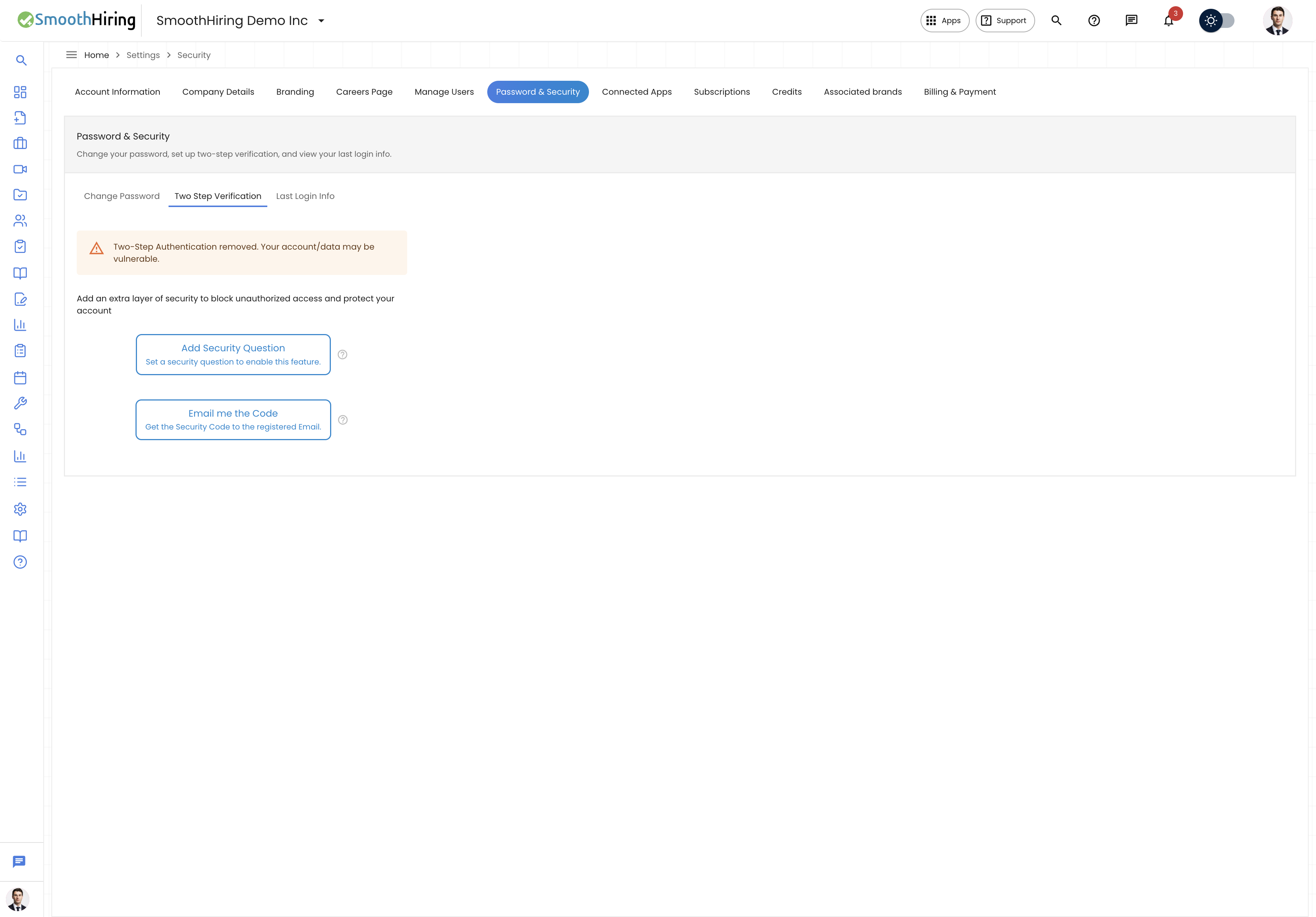Click the Email me the Code button
The image size is (1316, 917).
click(x=233, y=420)
